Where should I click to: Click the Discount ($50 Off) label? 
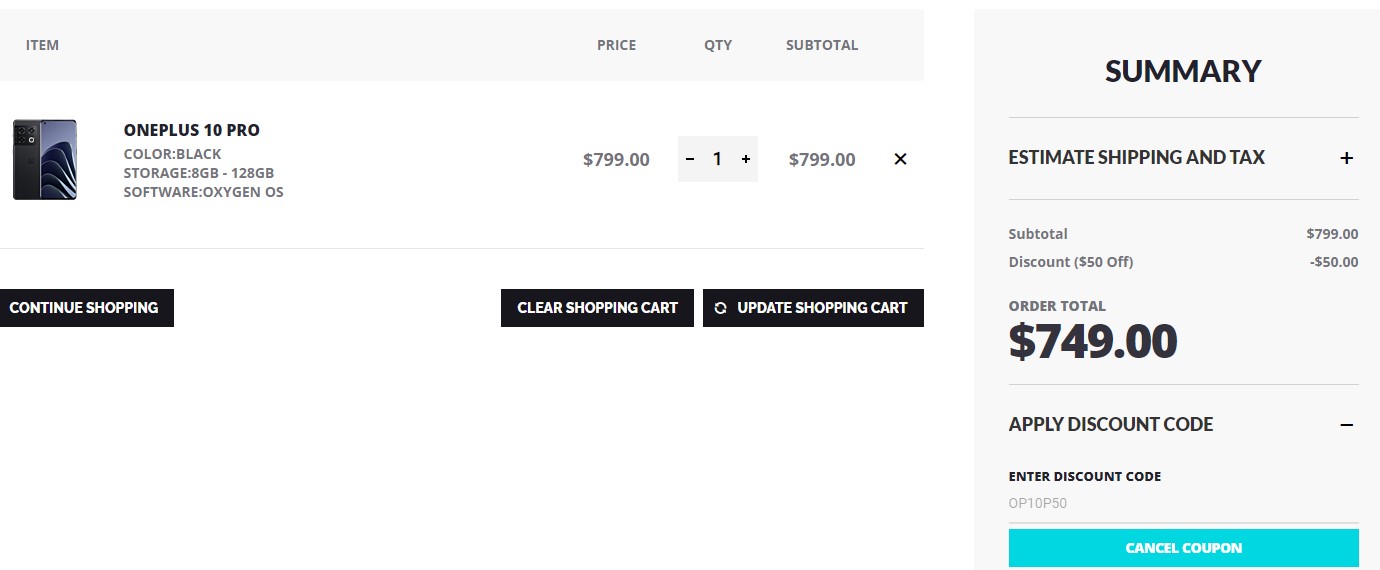[1070, 262]
